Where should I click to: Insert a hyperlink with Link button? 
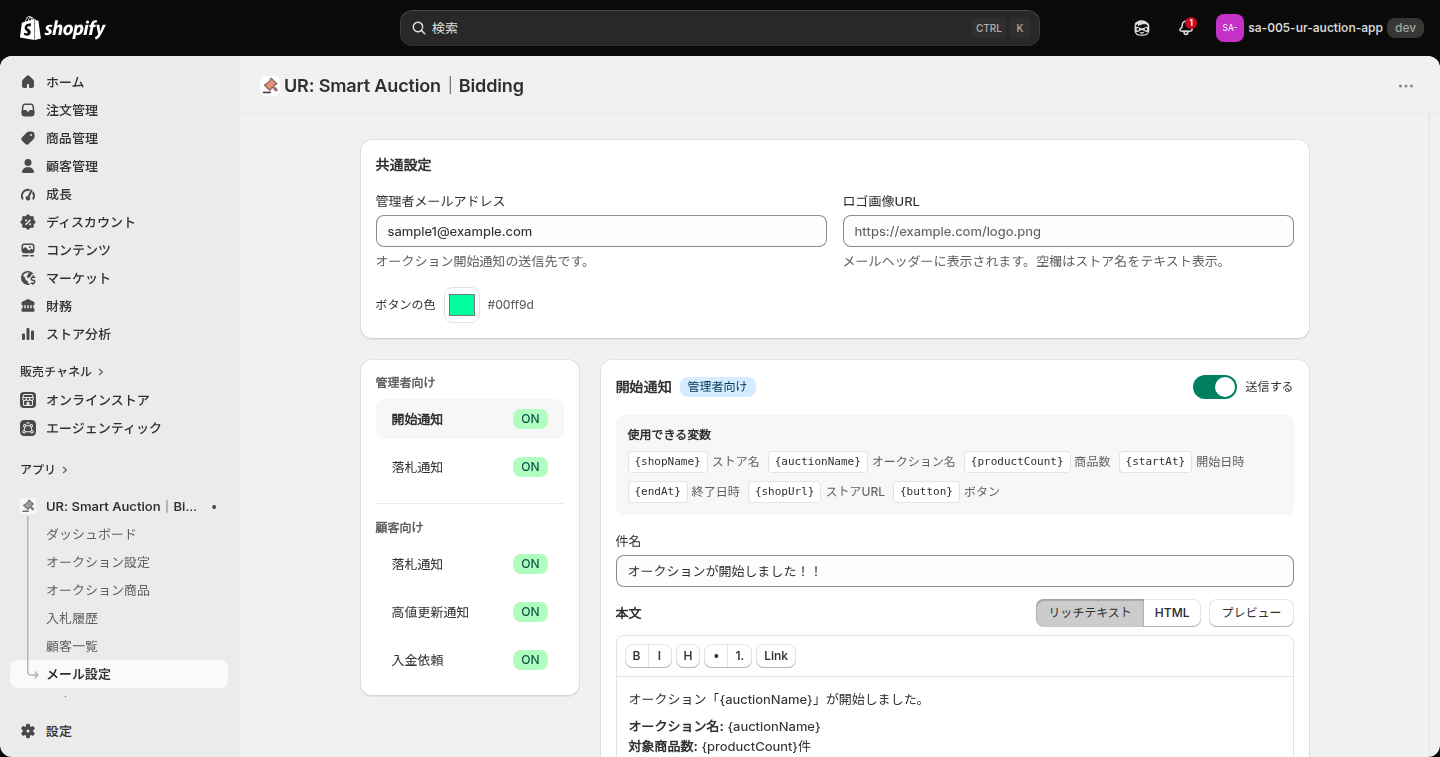click(776, 656)
